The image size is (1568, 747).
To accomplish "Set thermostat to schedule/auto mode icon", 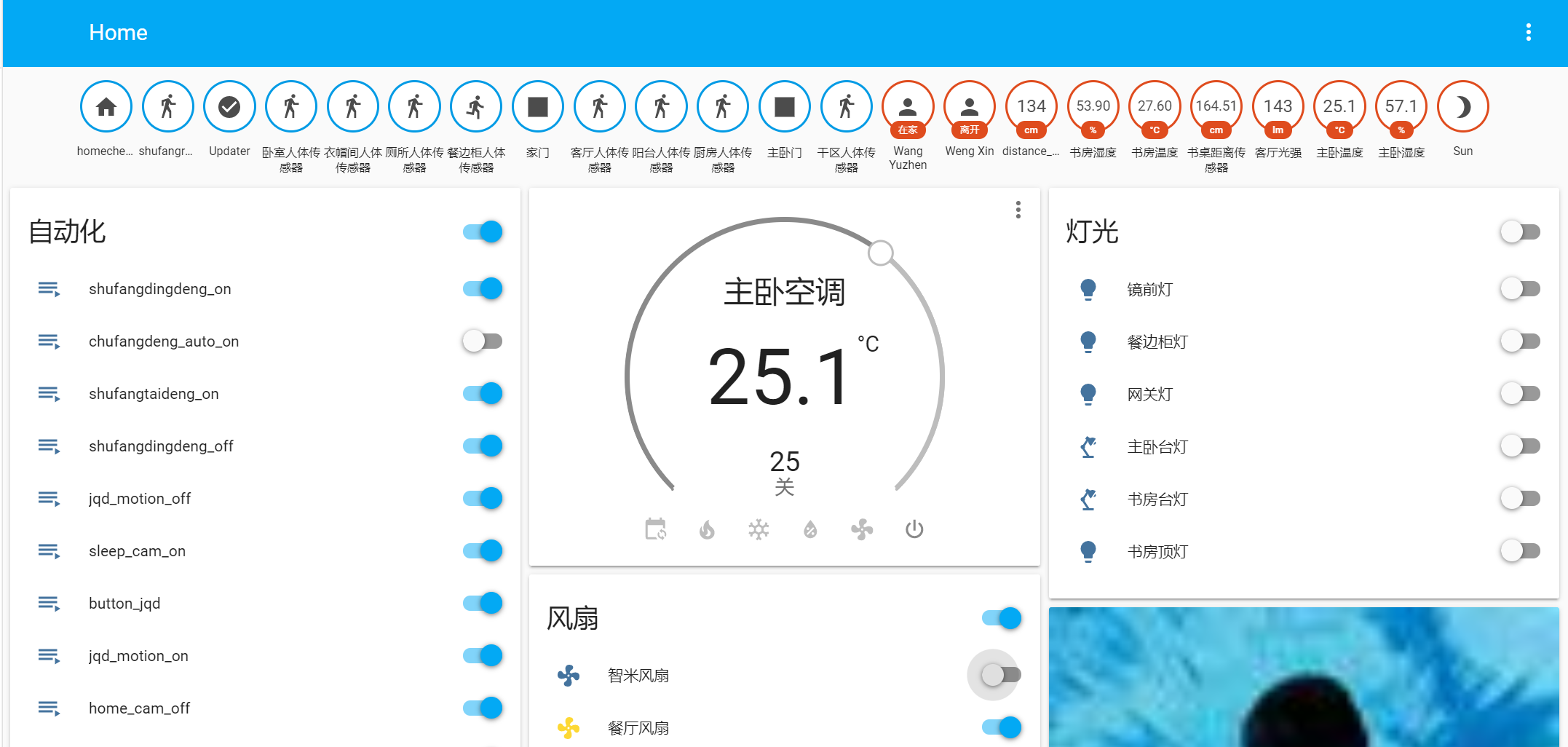I will click(x=655, y=529).
